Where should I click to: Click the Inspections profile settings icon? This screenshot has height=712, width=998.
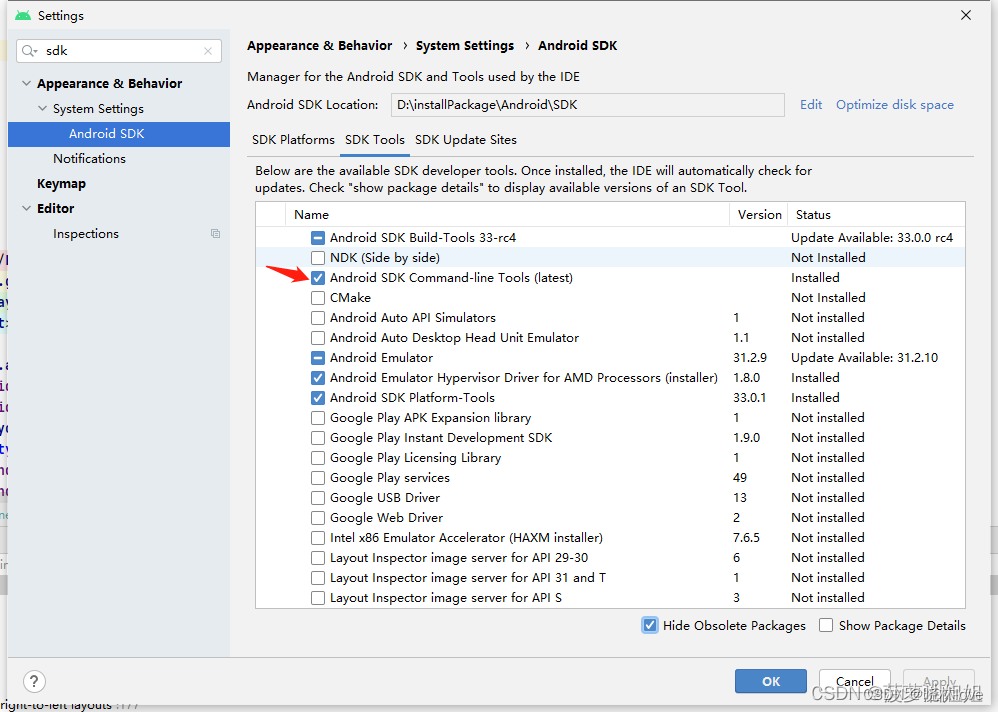tap(215, 234)
